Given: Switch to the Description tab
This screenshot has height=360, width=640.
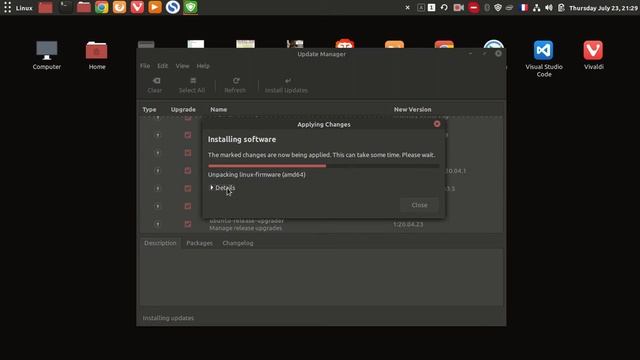Looking at the screenshot, I should (160, 243).
